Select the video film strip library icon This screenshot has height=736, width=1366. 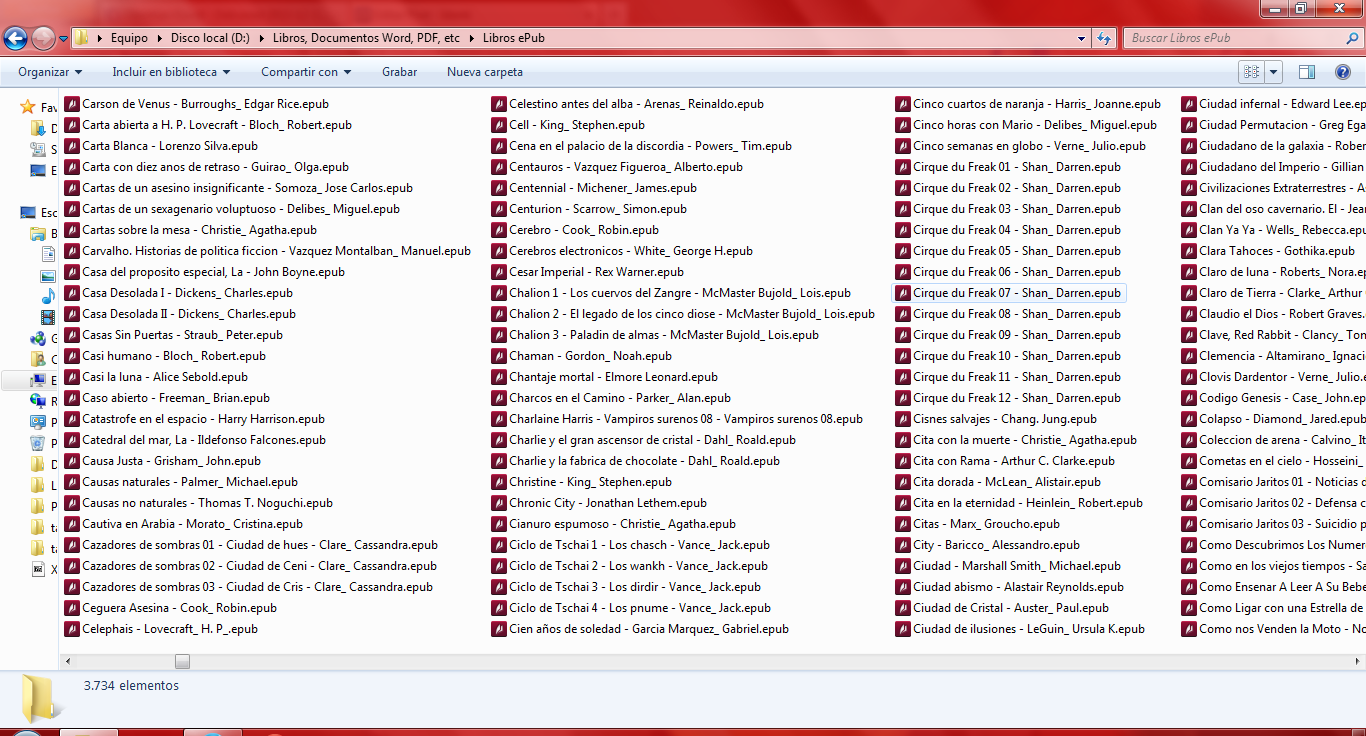pyautogui.click(x=47, y=317)
